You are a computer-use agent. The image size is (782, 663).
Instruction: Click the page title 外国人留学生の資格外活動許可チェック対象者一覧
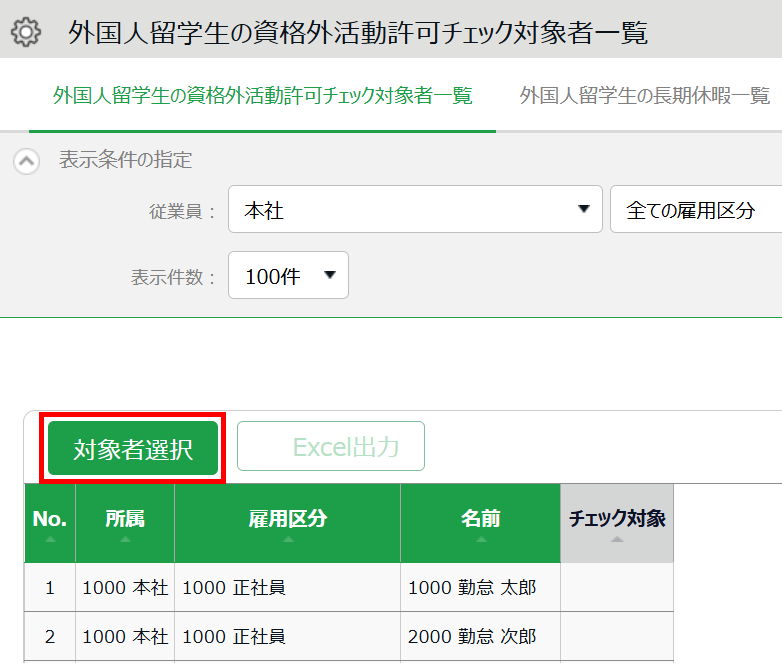point(358,33)
